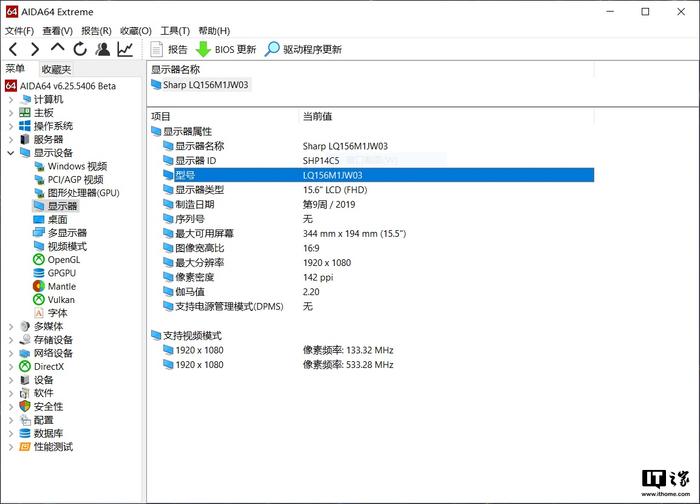Image resolution: width=700 pixels, height=504 pixels.
Task: Select the highlighted 型号 row
Action: point(378,175)
